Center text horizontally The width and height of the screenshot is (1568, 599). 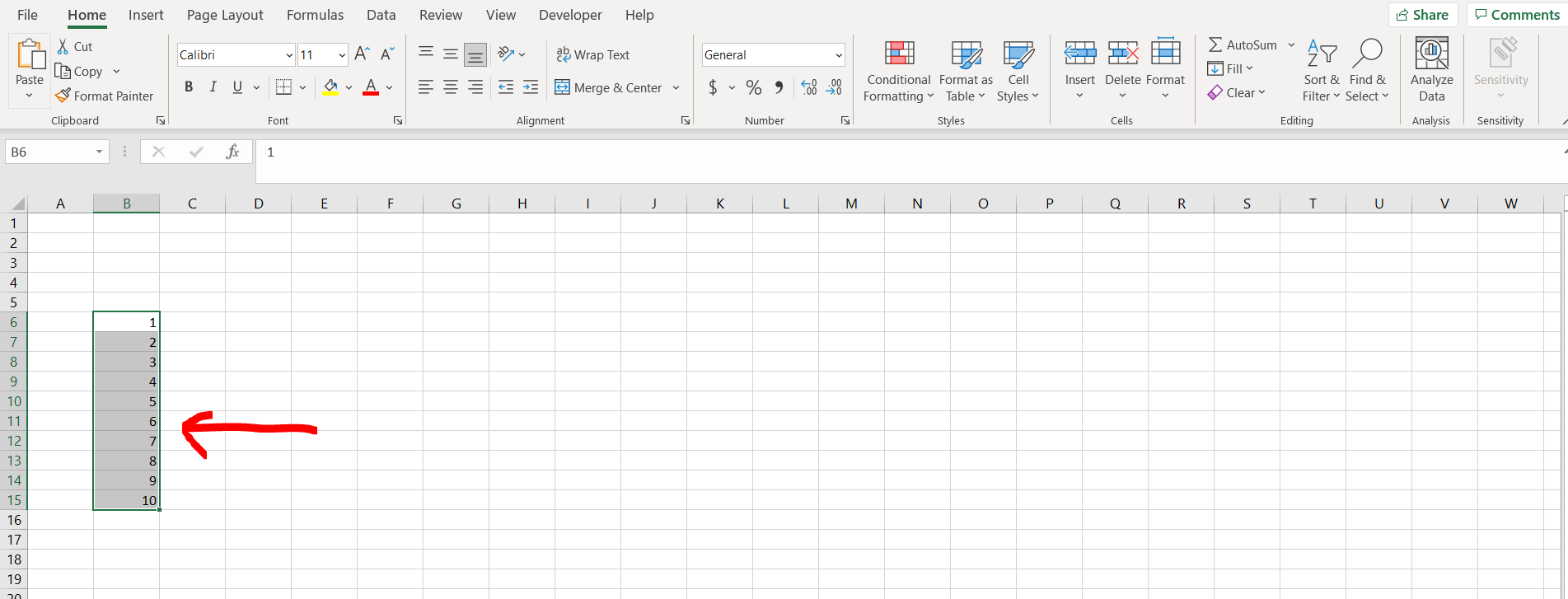[451, 87]
